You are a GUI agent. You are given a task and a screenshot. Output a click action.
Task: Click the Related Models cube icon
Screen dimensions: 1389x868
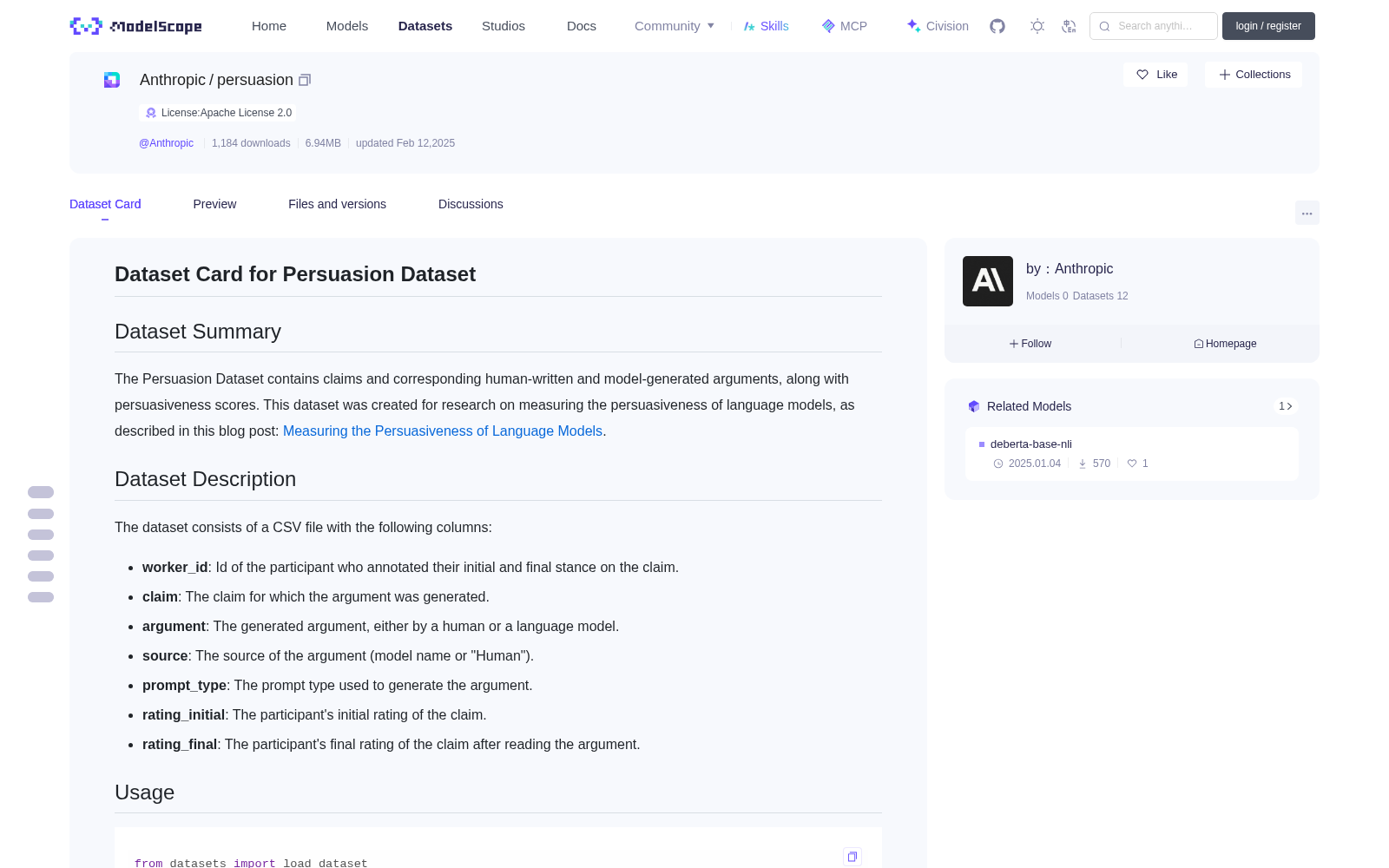(974, 406)
